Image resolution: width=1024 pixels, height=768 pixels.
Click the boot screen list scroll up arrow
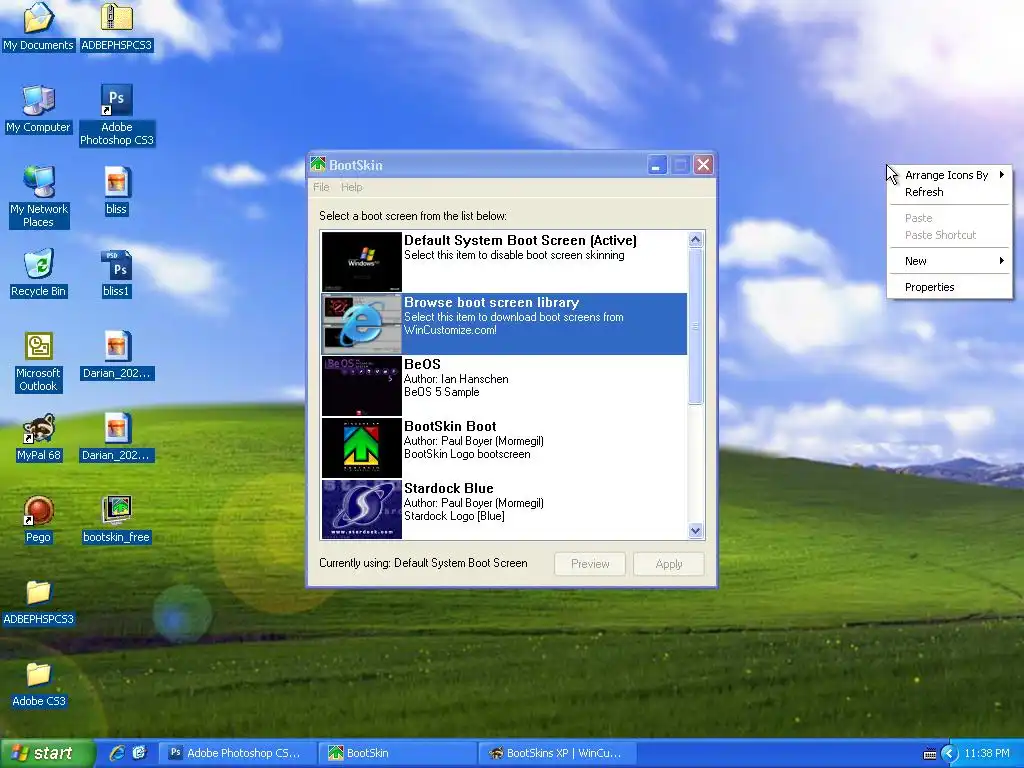coord(696,239)
